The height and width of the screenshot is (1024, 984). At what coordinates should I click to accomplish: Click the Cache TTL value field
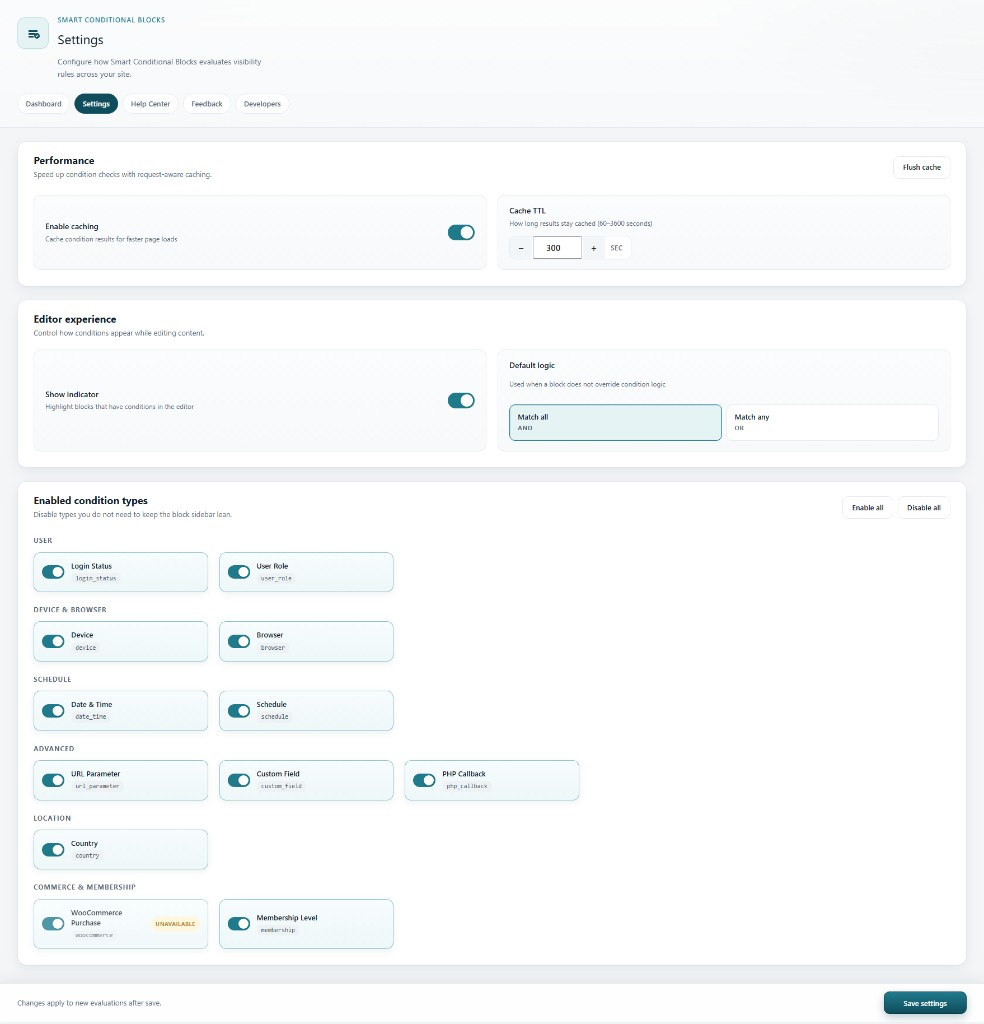tap(557, 248)
